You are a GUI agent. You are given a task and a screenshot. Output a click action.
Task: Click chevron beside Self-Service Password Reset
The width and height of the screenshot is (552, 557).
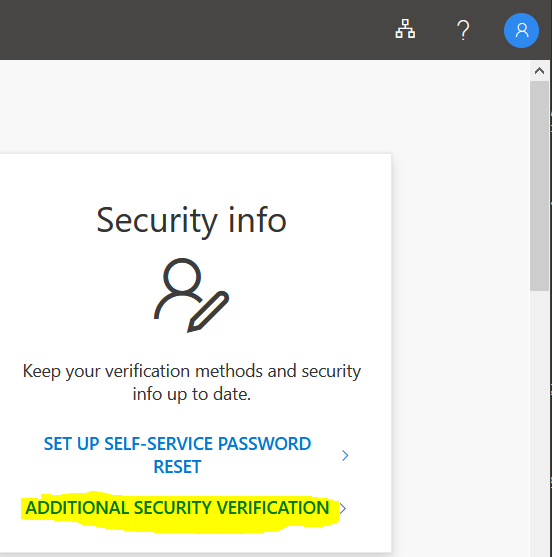click(345, 455)
